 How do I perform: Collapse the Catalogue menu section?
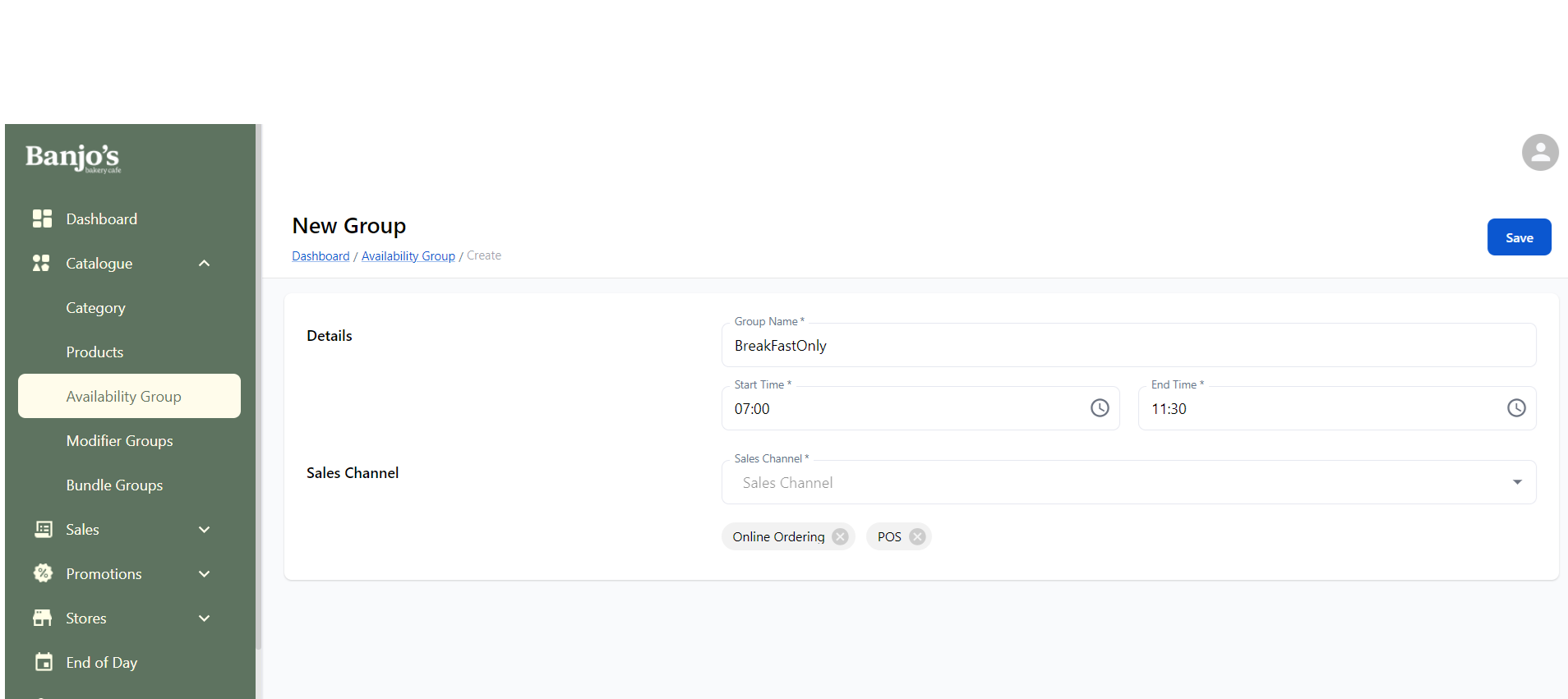coord(205,264)
